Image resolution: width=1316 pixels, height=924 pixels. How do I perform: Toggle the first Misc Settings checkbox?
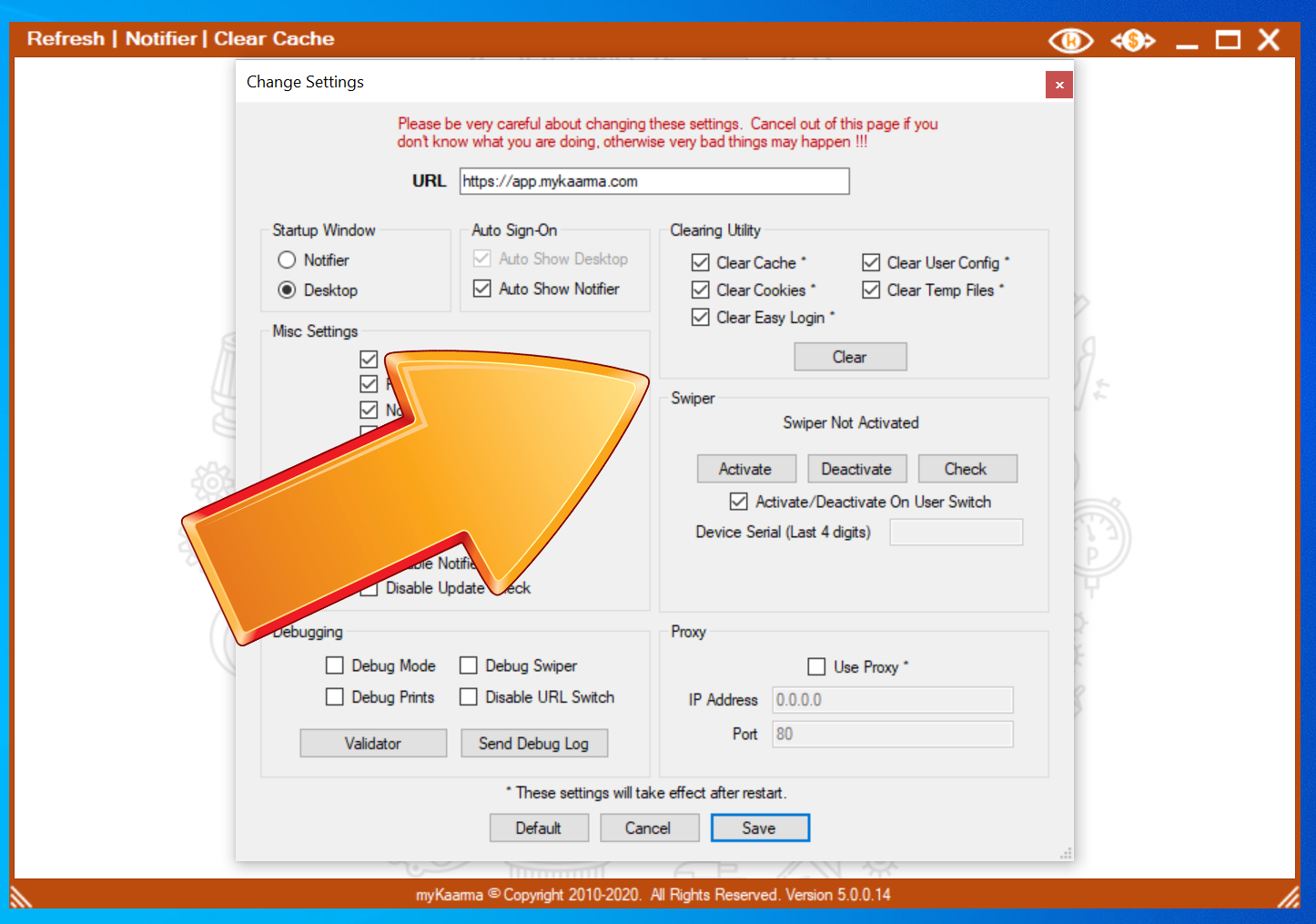tap(369, 360)
